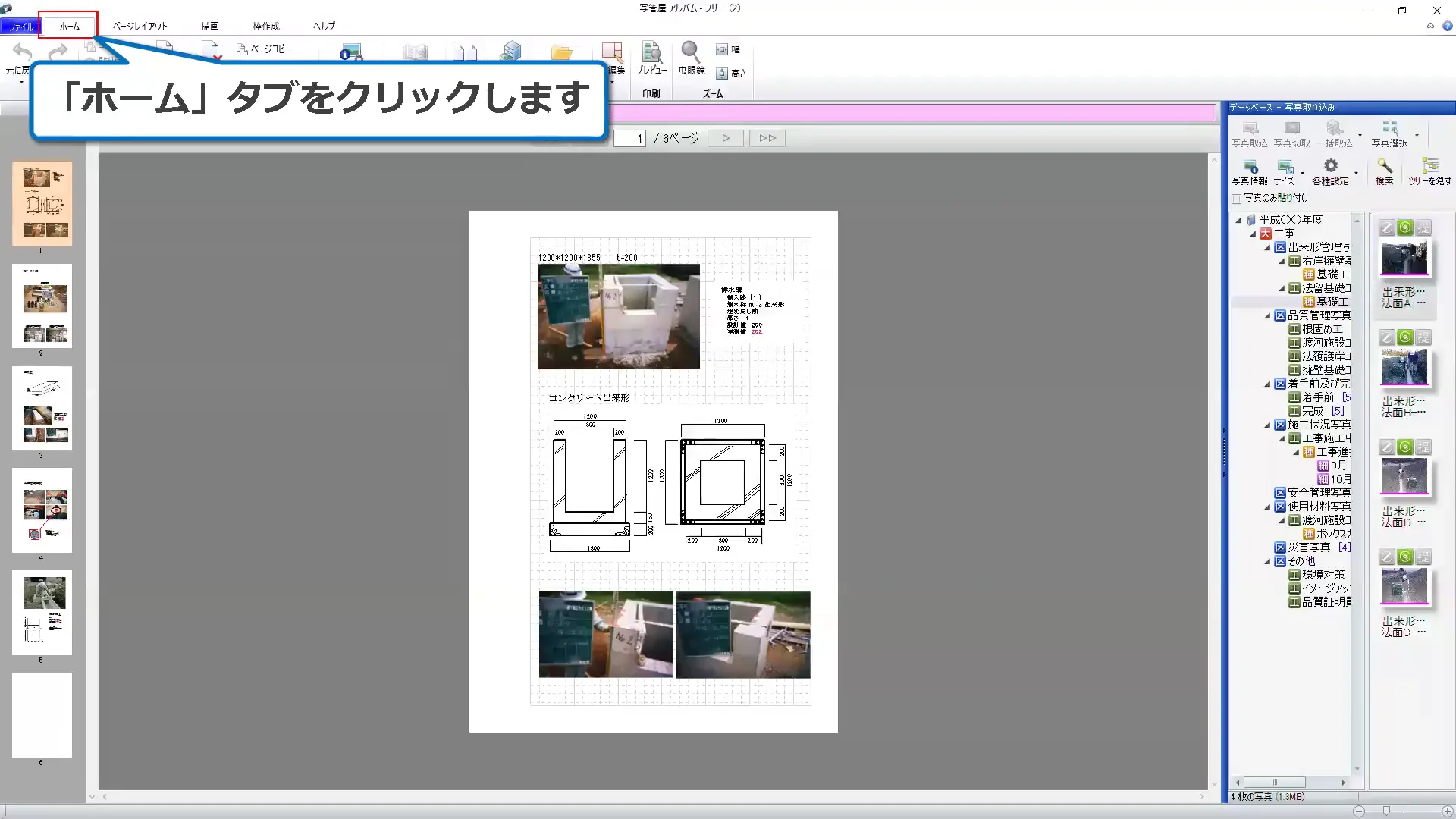Fit page to height using 高さ icon
The image size is (1456, 819).
pos(728,73)
